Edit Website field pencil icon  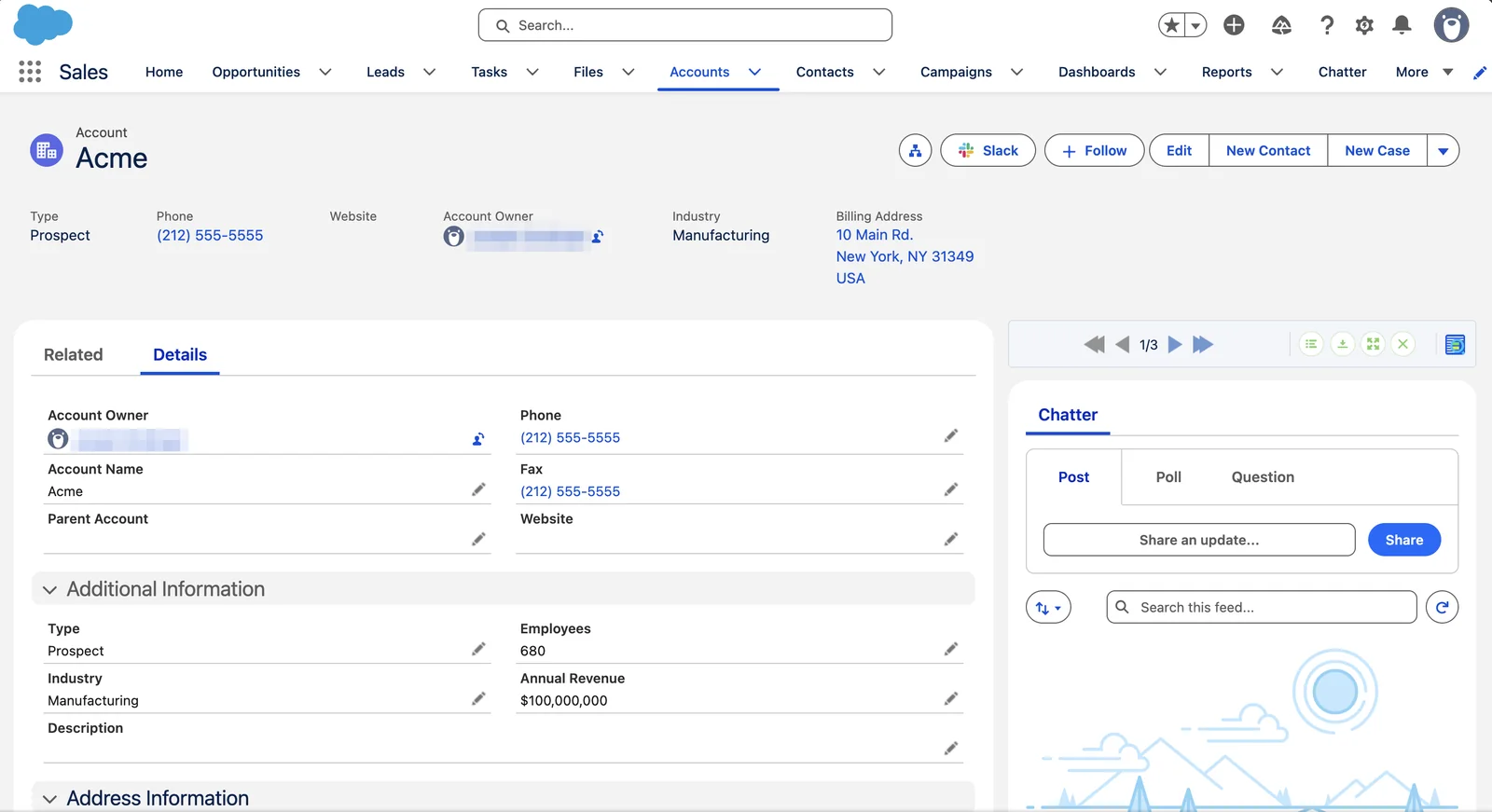point(951,539)
